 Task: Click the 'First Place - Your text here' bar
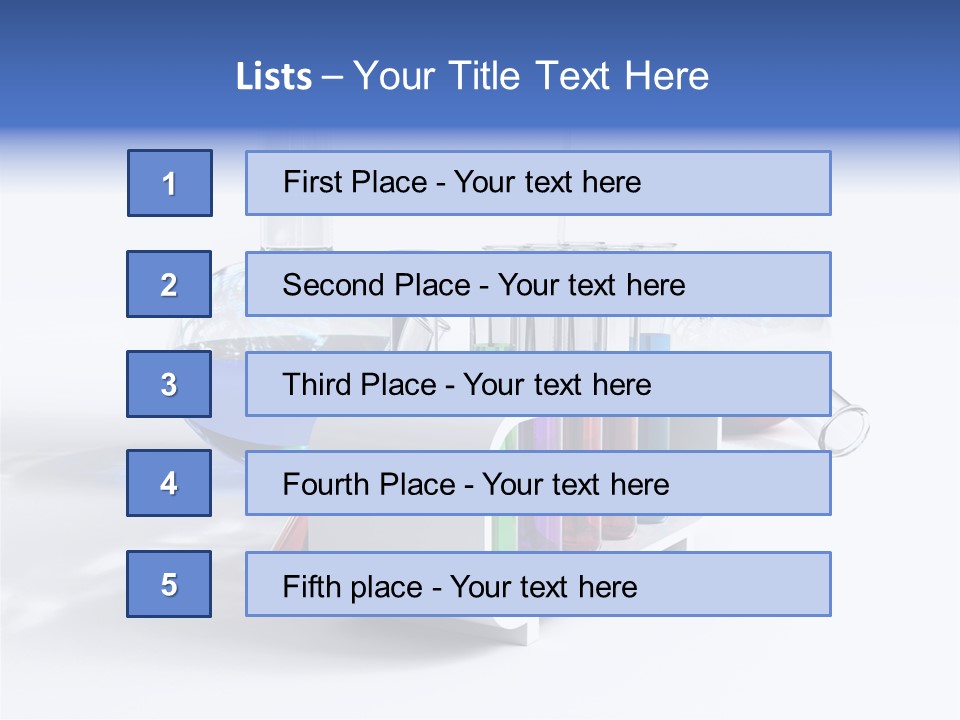pos(538,183)
